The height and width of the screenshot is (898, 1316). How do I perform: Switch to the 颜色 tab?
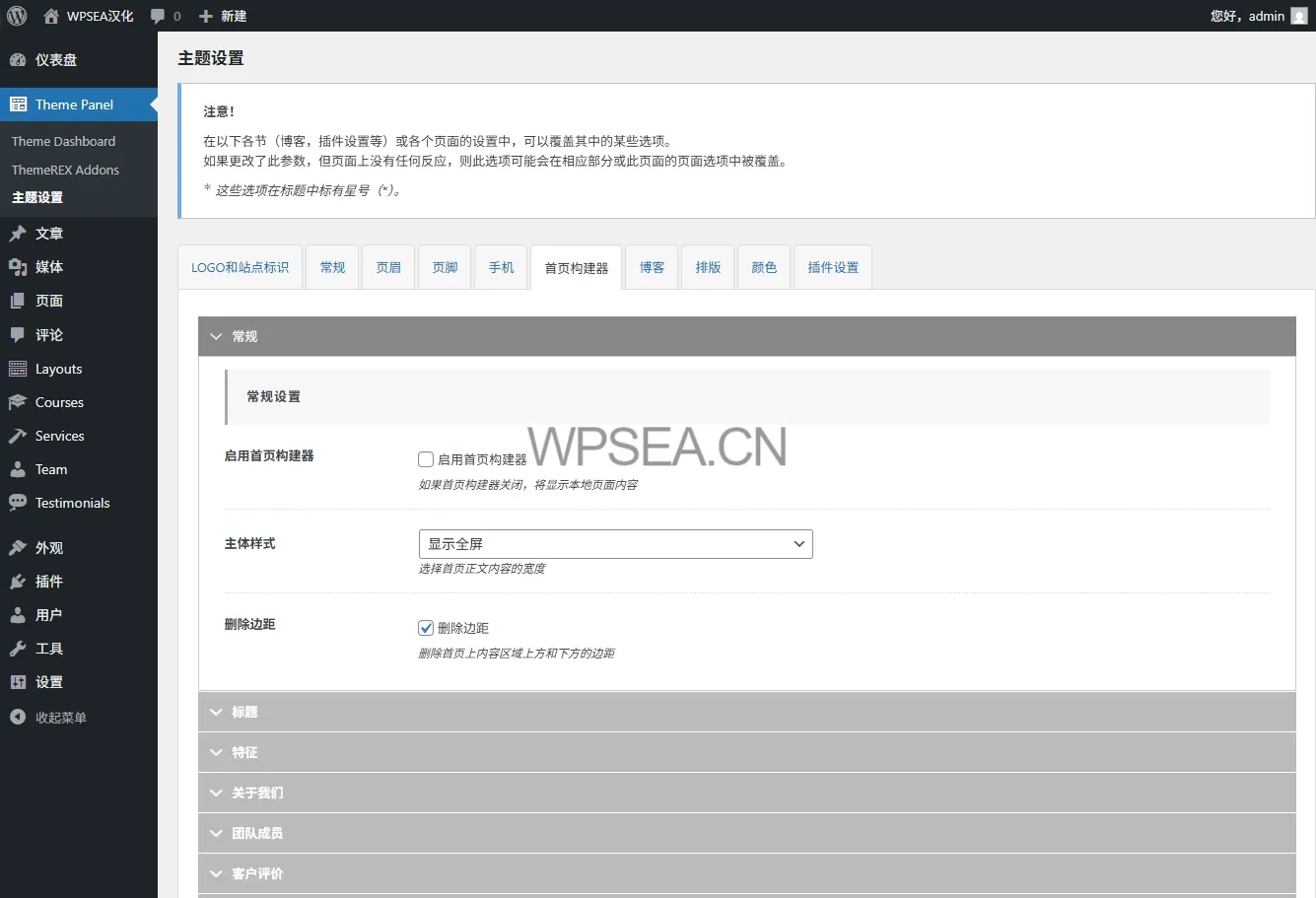(764, 267)
